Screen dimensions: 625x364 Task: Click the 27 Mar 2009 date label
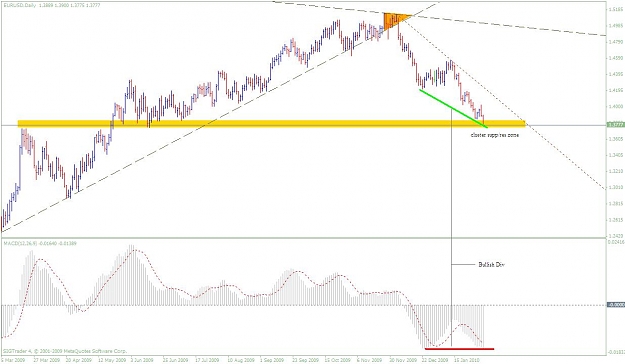(x=47, y=360)
